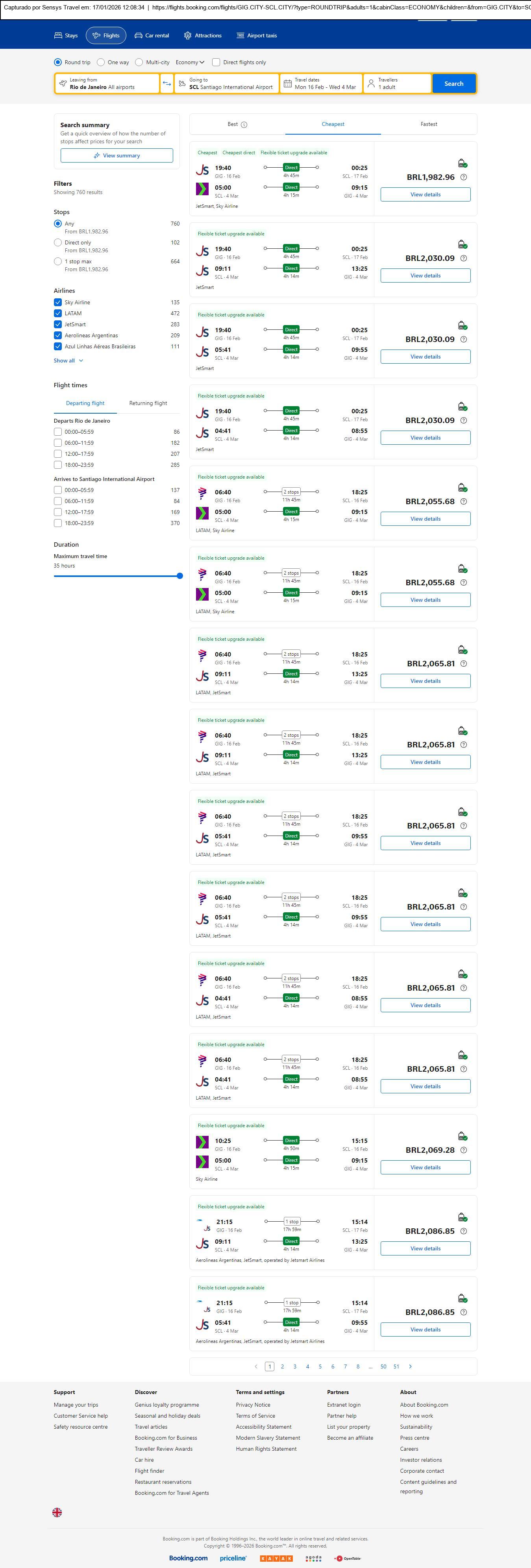531x1568 pixels.
Task: Click the calendar icon in Travel dates field
Action: pyautogui.click(x=287, y=83)
